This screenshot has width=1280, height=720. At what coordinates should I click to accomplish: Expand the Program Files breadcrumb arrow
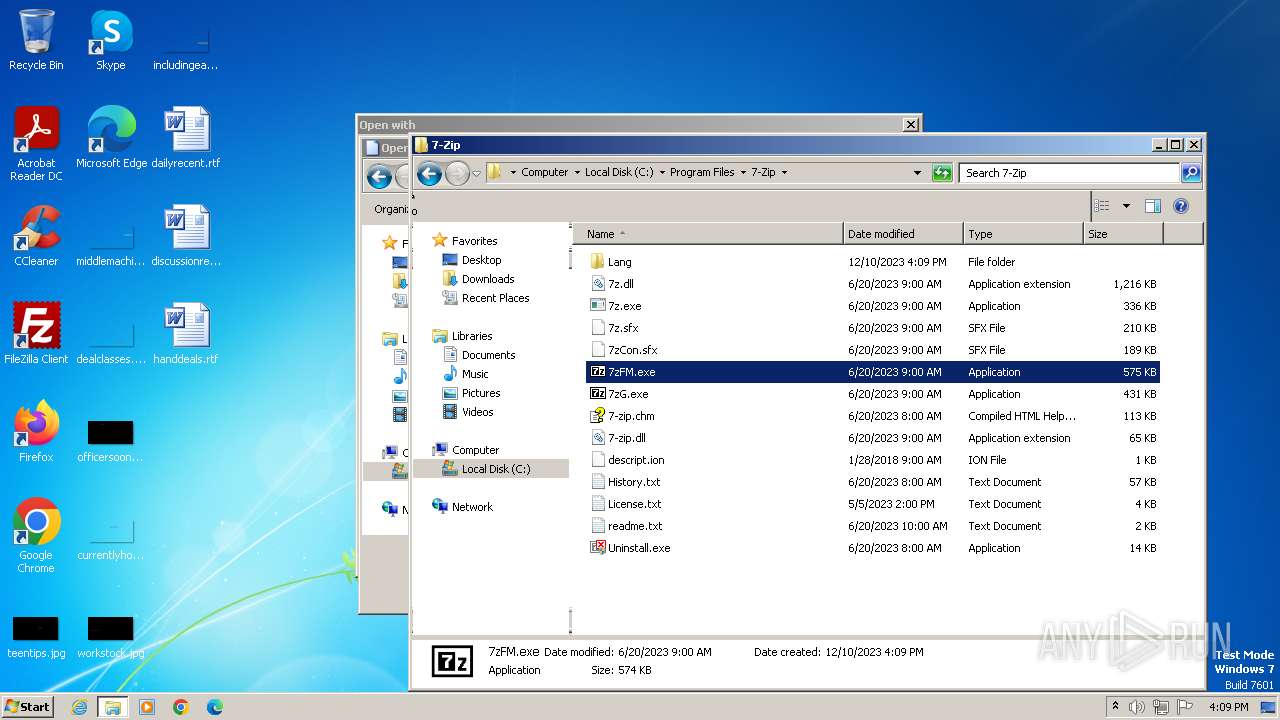pos(743,173)
